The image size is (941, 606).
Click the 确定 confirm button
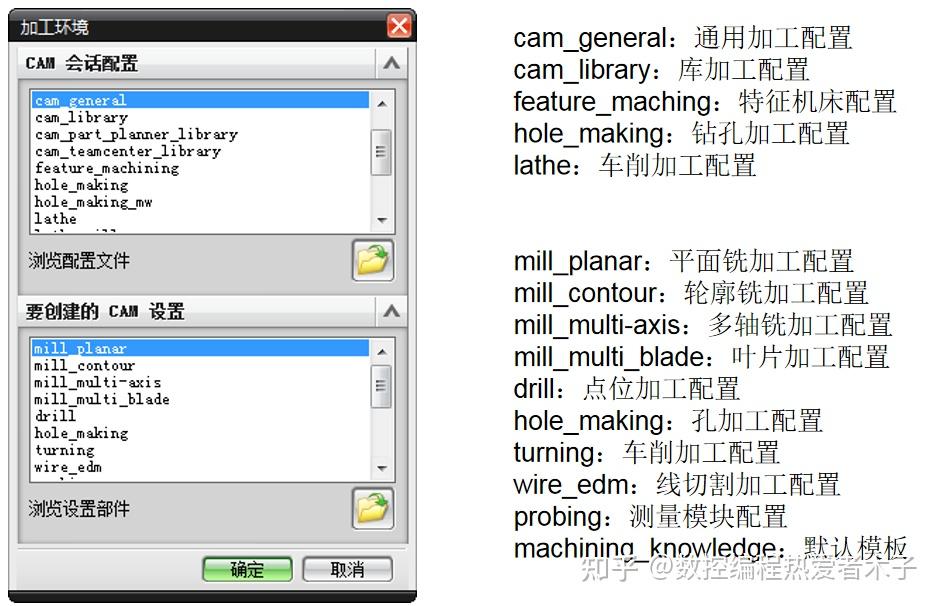(246, 568)
